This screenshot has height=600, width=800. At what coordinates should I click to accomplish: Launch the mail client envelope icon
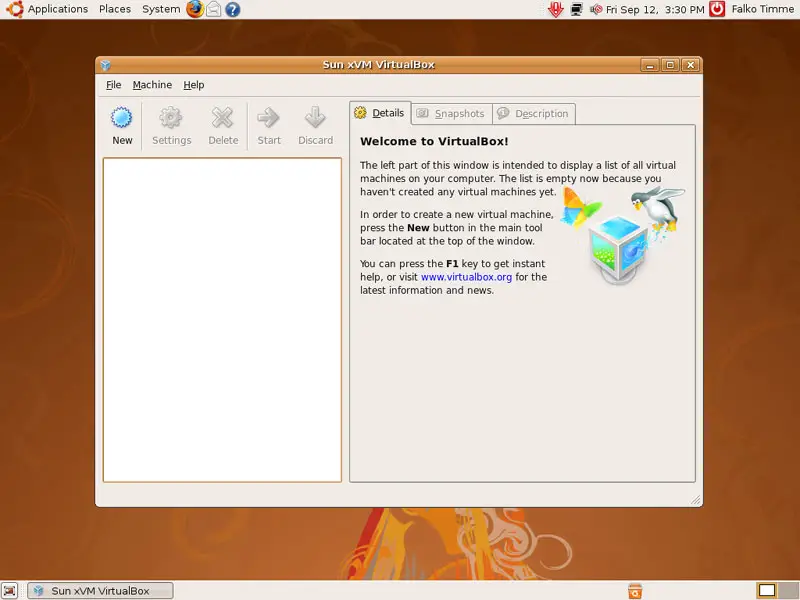click(214, 9)
